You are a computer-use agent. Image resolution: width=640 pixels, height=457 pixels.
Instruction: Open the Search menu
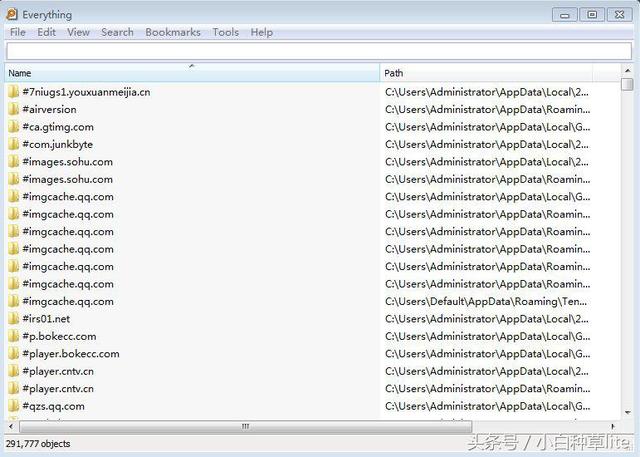pyautogui.click(x=117, y=32)
